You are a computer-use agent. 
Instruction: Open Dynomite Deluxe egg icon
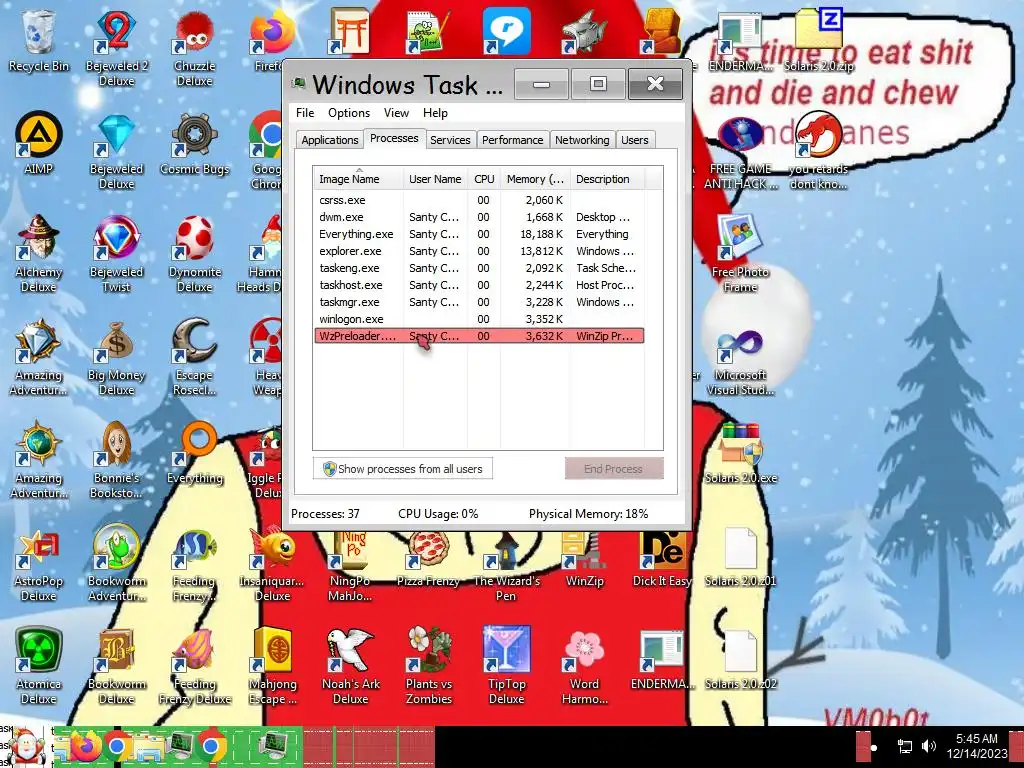pos(195,254)
